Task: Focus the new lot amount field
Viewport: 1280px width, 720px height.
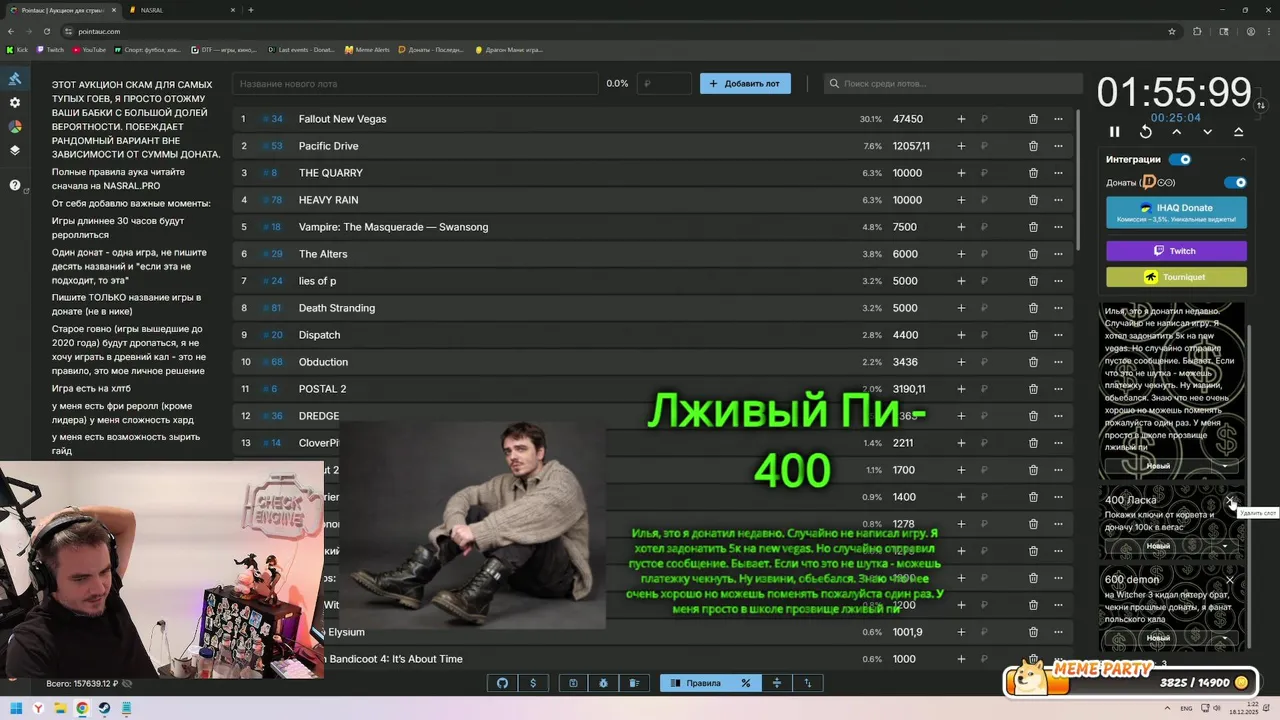Action: point(664,84)
